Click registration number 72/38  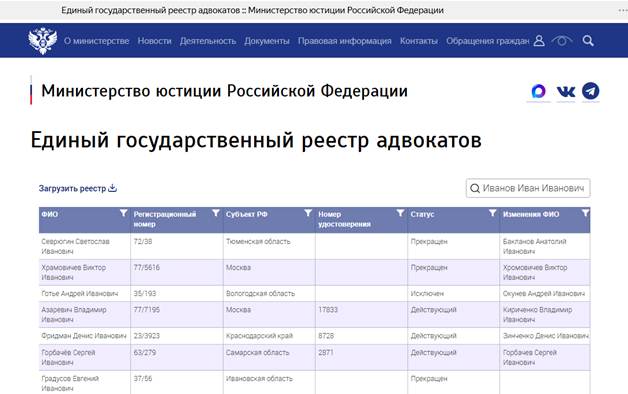point(143,241)
